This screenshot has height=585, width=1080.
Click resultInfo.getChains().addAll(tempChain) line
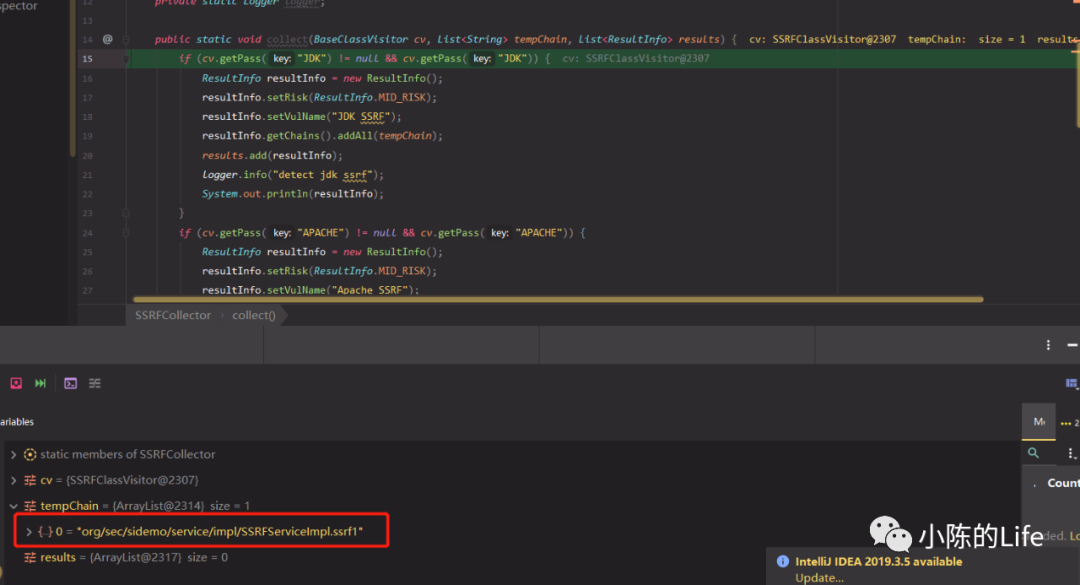click(x=322, y=136)
